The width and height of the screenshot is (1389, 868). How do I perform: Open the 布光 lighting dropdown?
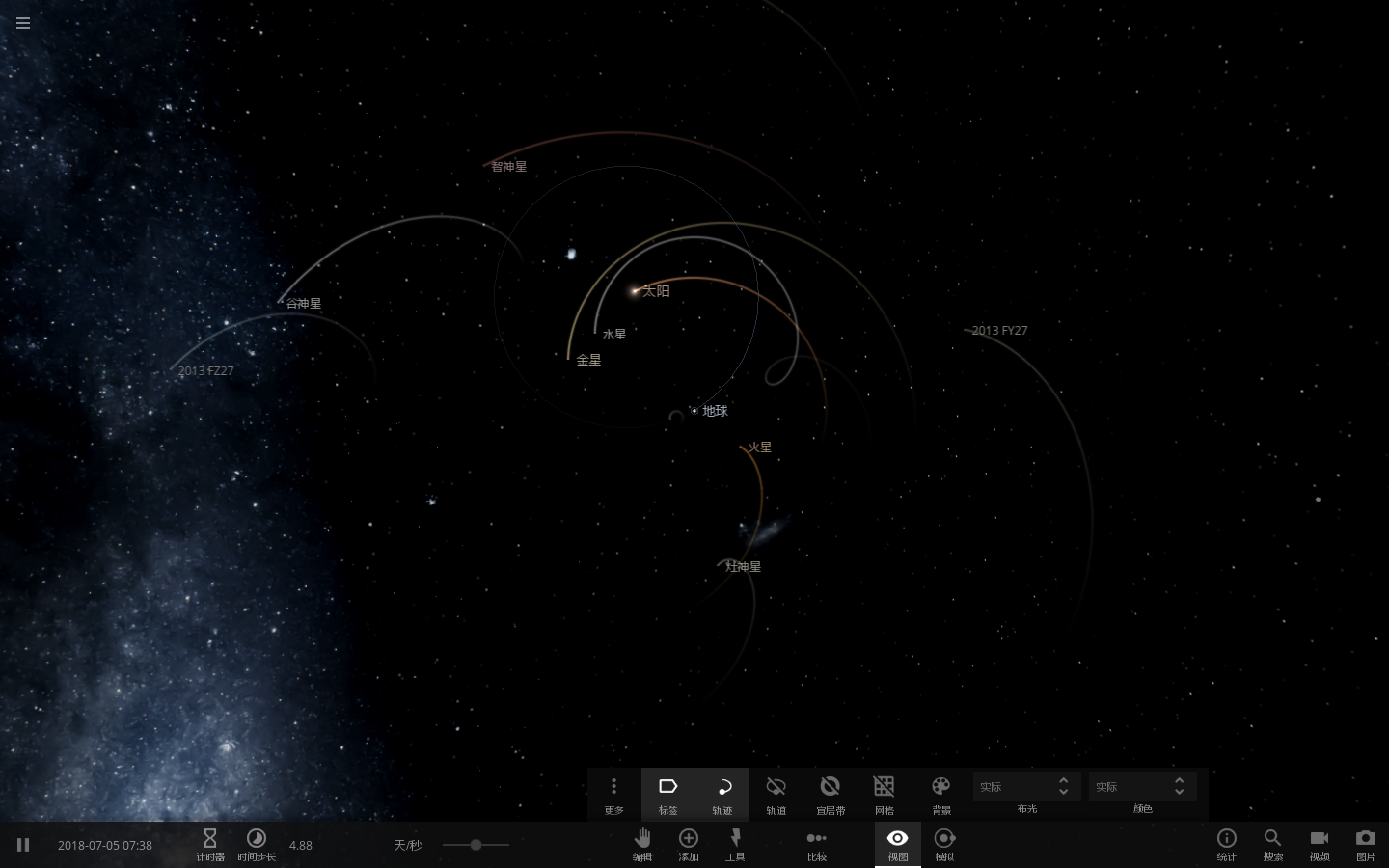pyautogui.click(x=1027, y=787)
